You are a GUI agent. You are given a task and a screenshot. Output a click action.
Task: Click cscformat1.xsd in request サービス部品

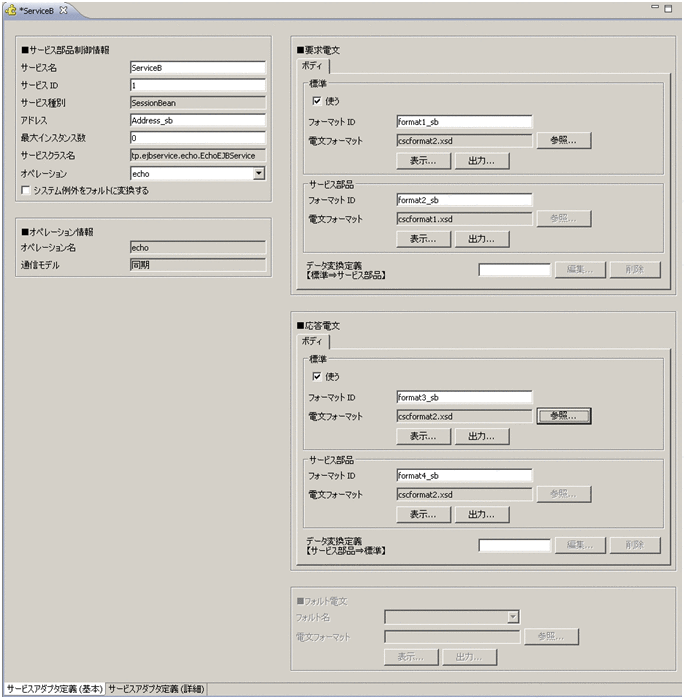tap(464, 219)
